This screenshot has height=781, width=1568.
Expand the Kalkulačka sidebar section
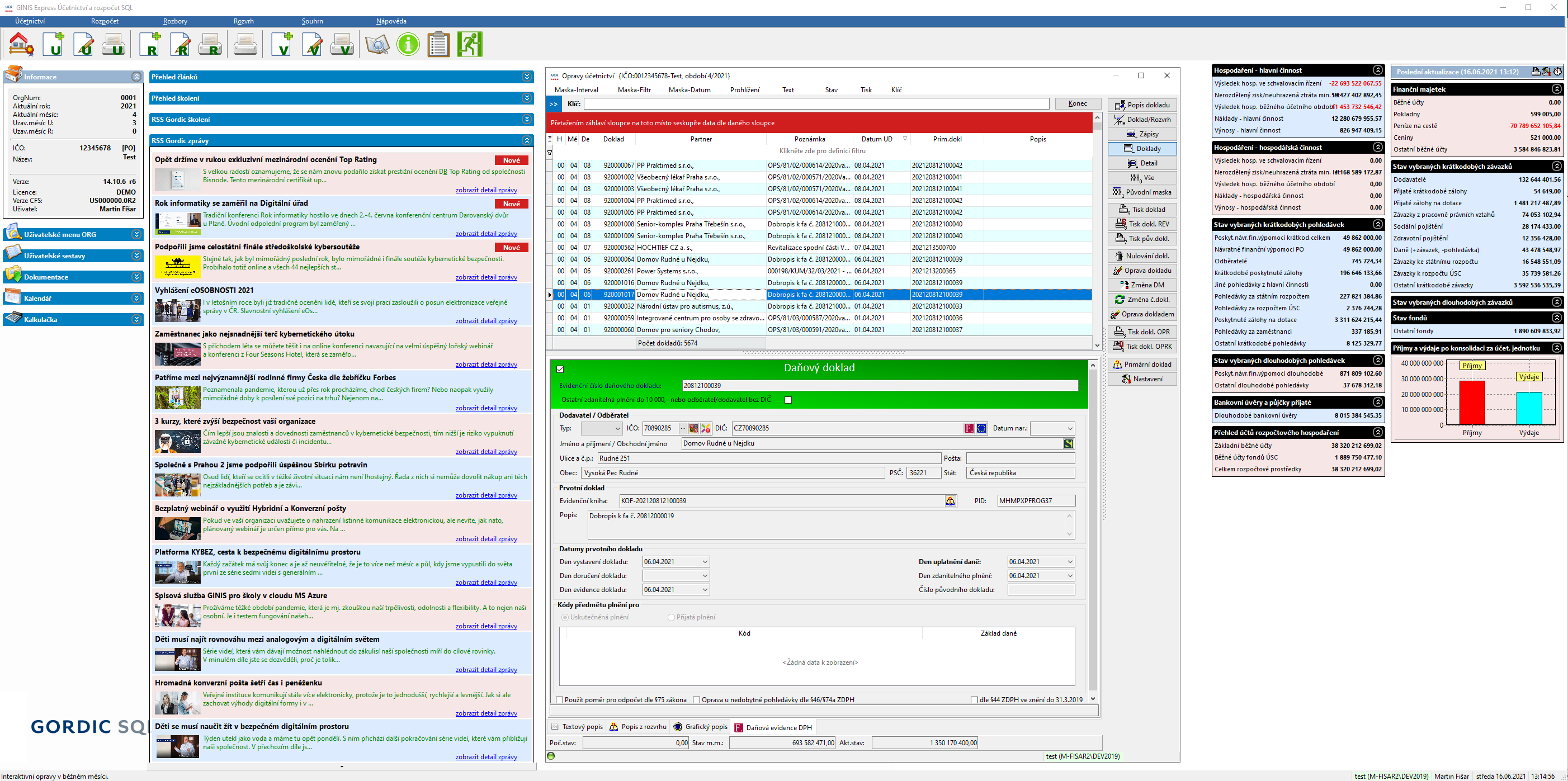coord(136,320)
